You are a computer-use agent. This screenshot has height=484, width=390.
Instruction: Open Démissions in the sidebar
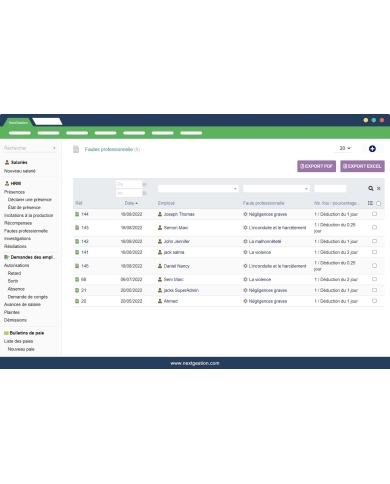point(15,320)
